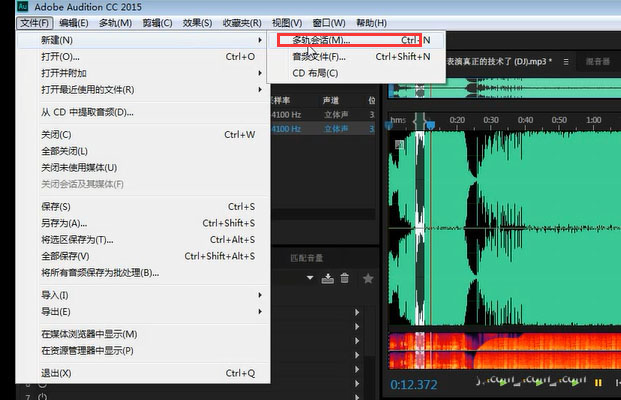The width and height of the screenshot is (621, 400).
Task: Click the overview navigator strip above the ruler
Action: pos(505,88)
